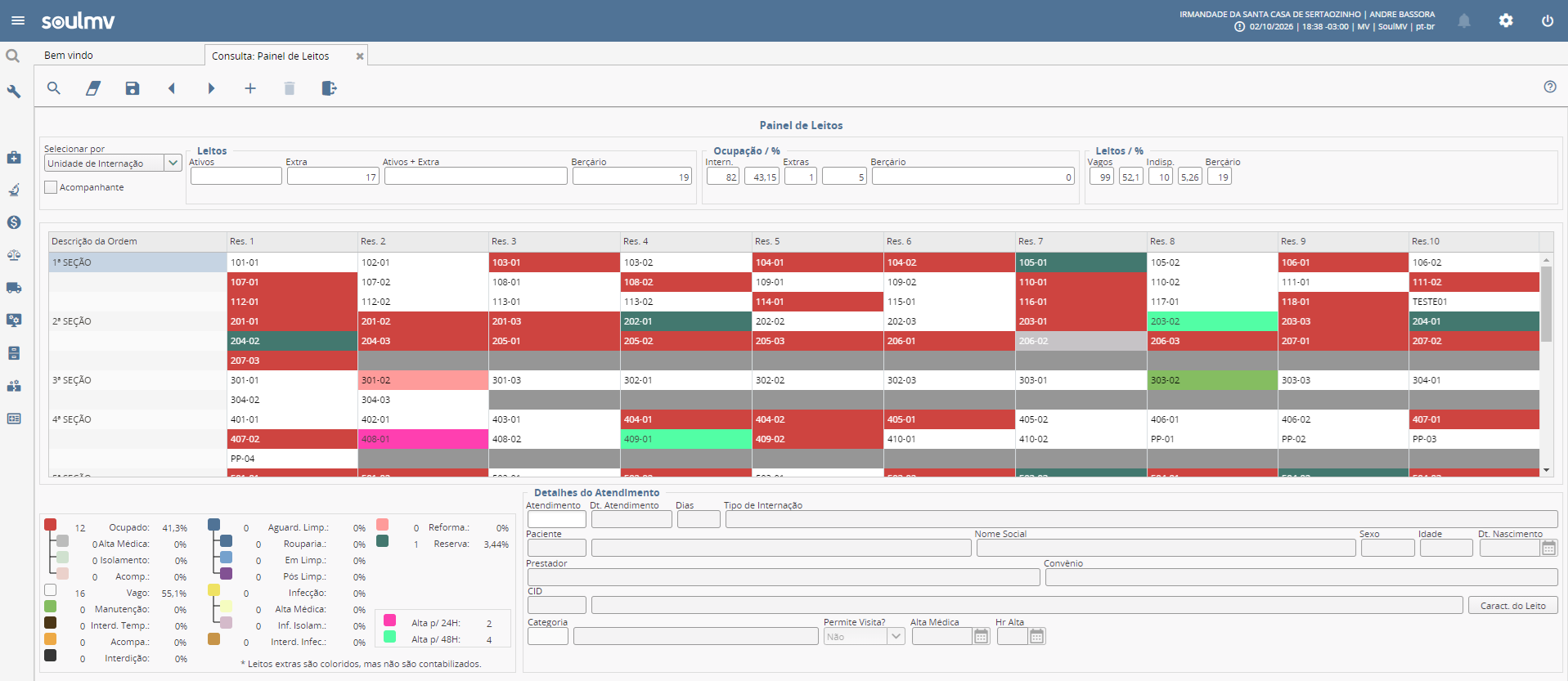Click the sidebar search magnifier icon
Screen dimensions: 1568x681
pyautogui.click(x=13, y=56)
